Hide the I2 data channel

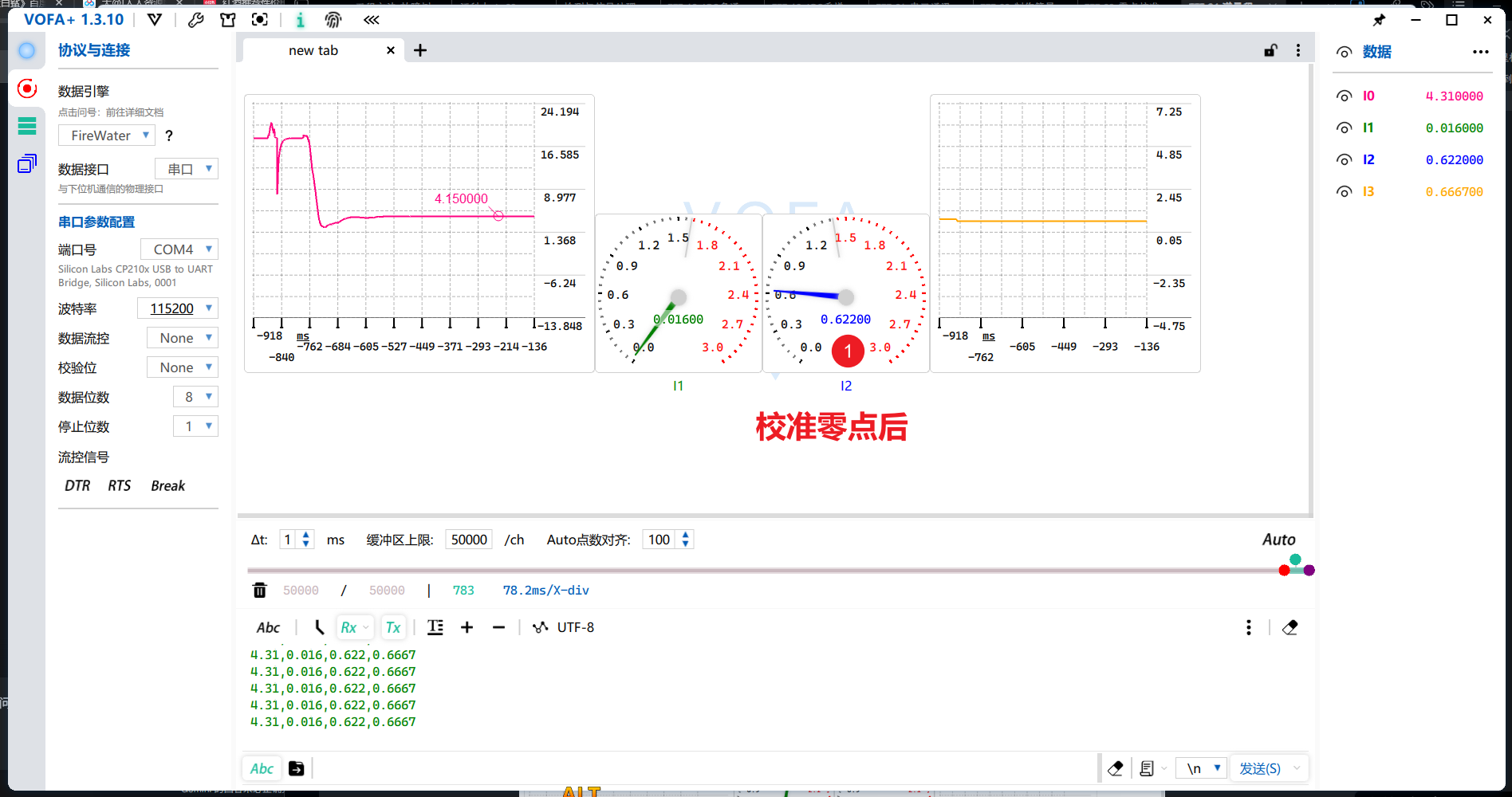coord(1345,160)
